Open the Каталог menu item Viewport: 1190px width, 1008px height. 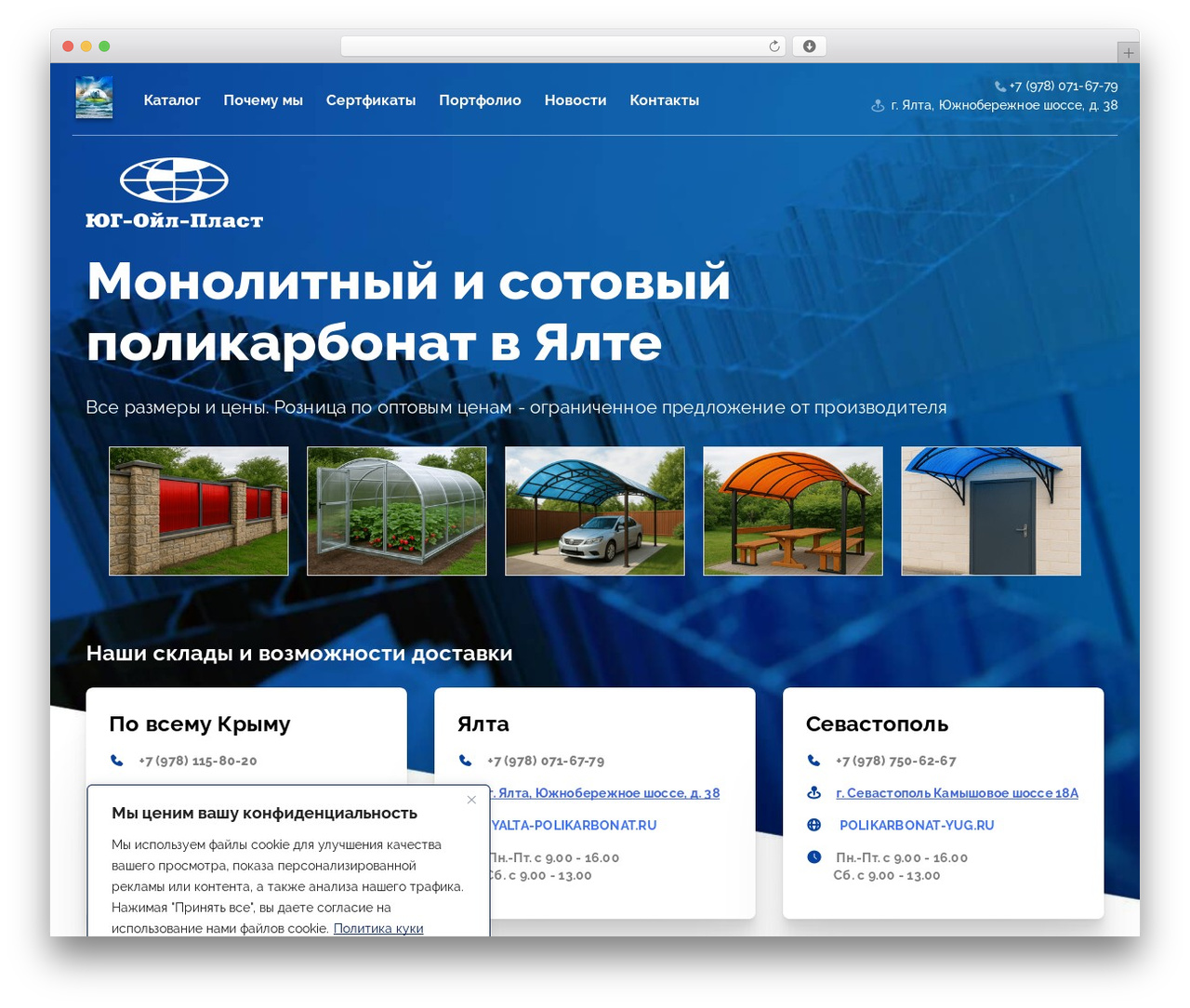(x=172, y=100)
